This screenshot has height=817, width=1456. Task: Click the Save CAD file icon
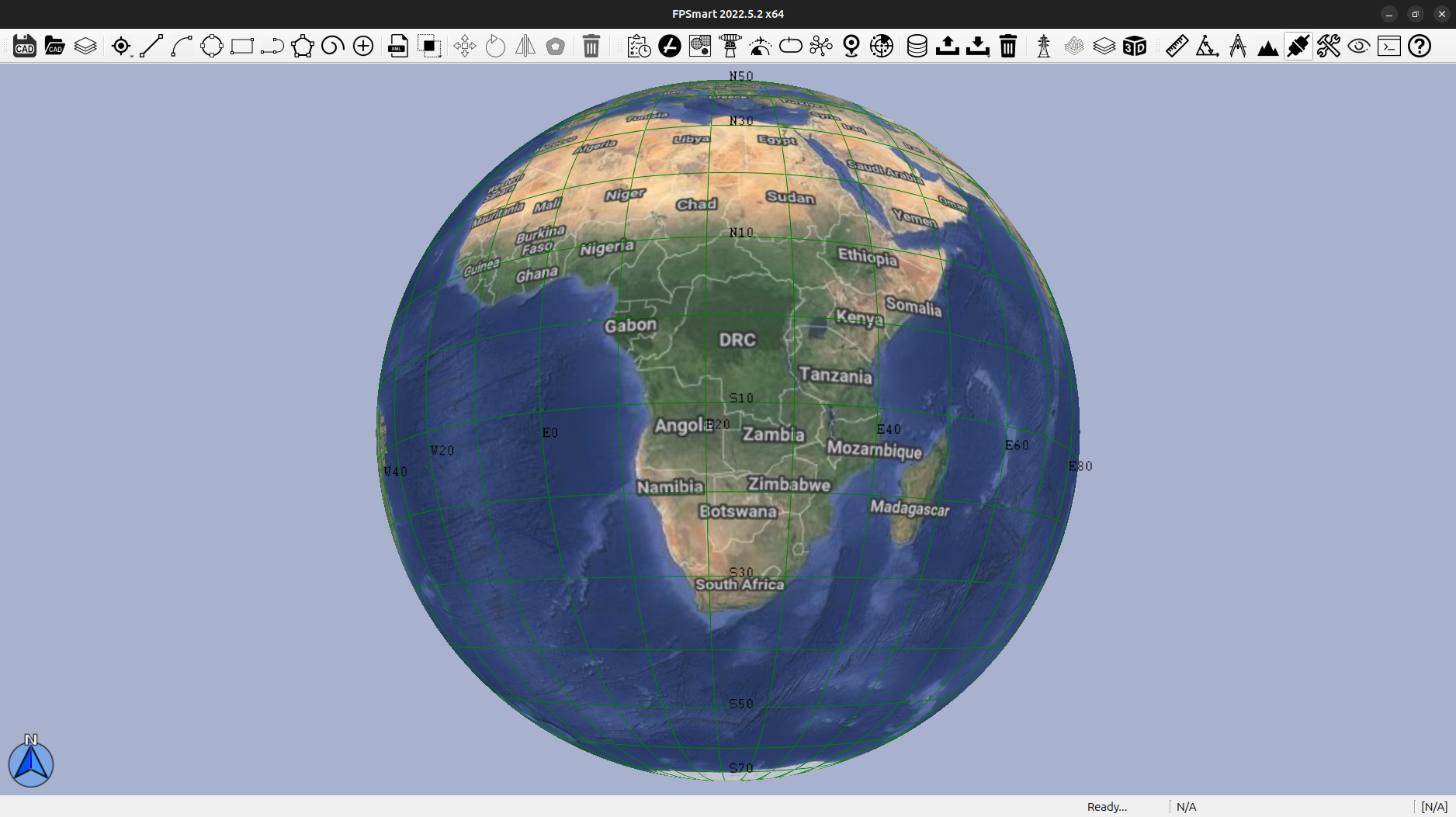click(25, 47)
